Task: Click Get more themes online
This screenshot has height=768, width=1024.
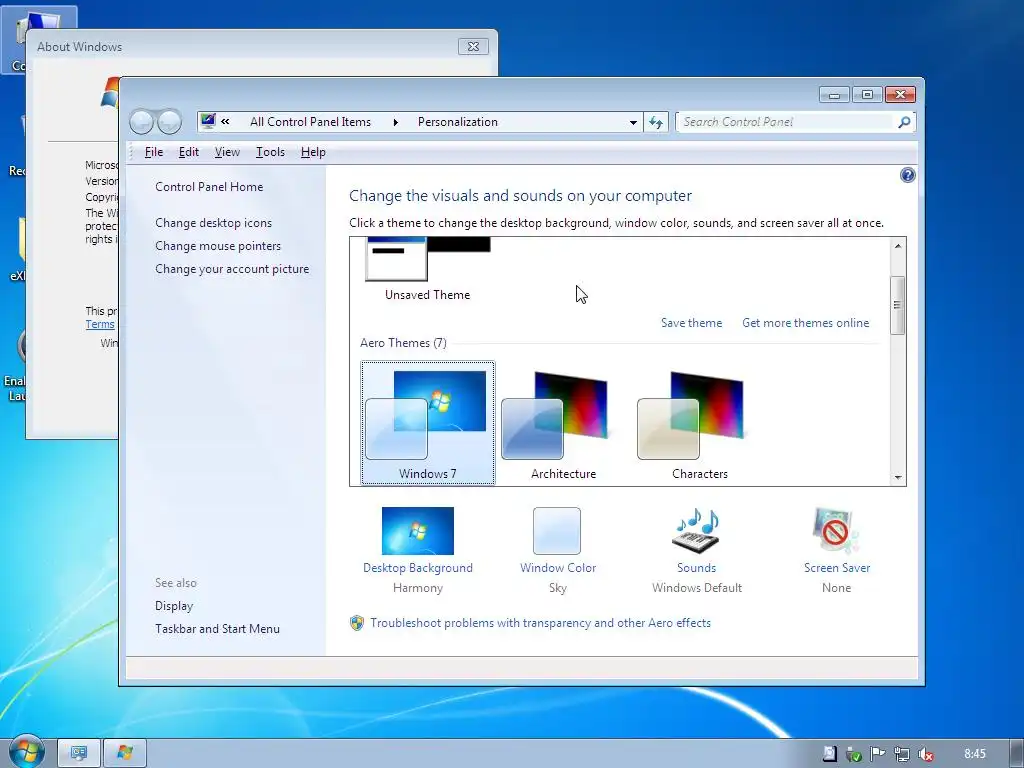Action: click(x=805, y=323)
